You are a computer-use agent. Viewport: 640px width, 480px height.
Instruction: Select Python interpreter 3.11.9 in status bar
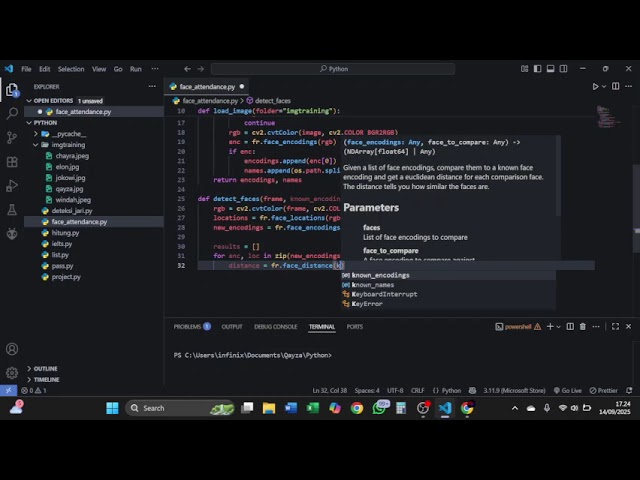514,391
